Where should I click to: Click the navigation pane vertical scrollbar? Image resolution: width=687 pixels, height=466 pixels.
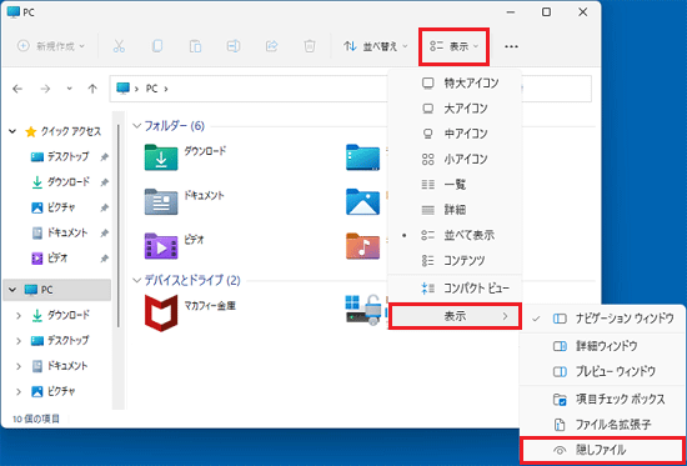point(117,226)
